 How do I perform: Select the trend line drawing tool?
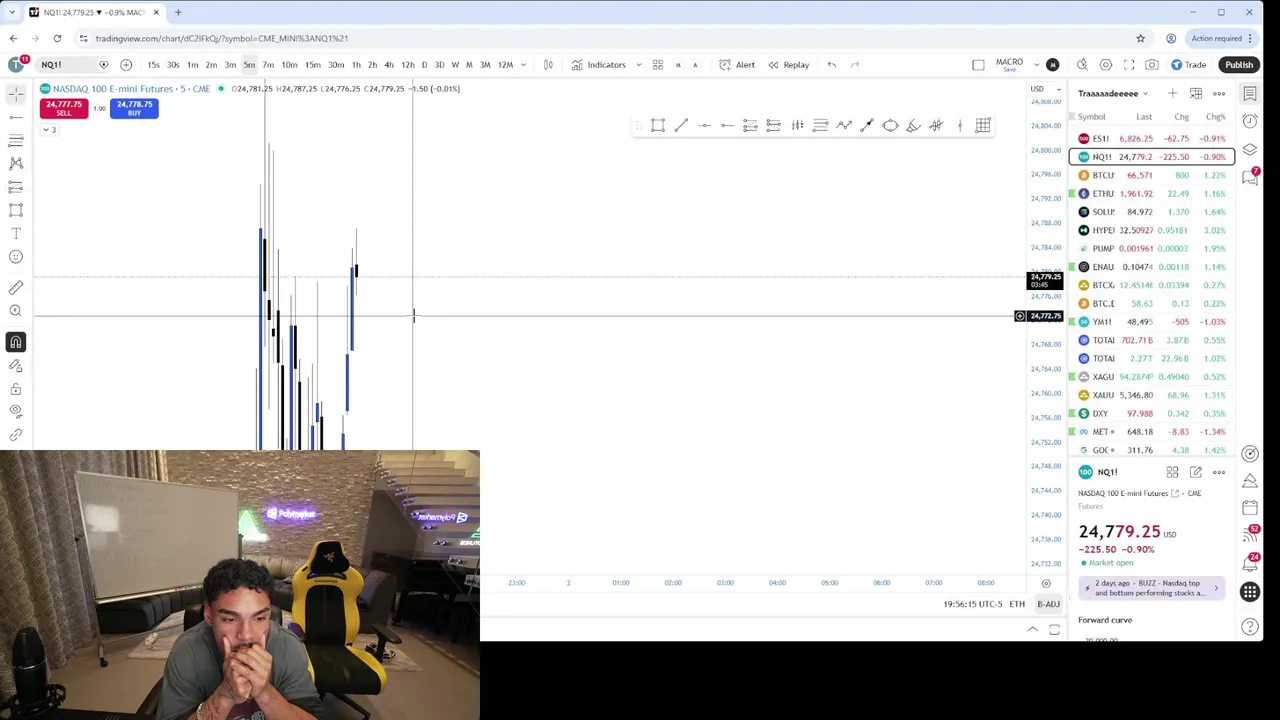(x=16, y=117)
